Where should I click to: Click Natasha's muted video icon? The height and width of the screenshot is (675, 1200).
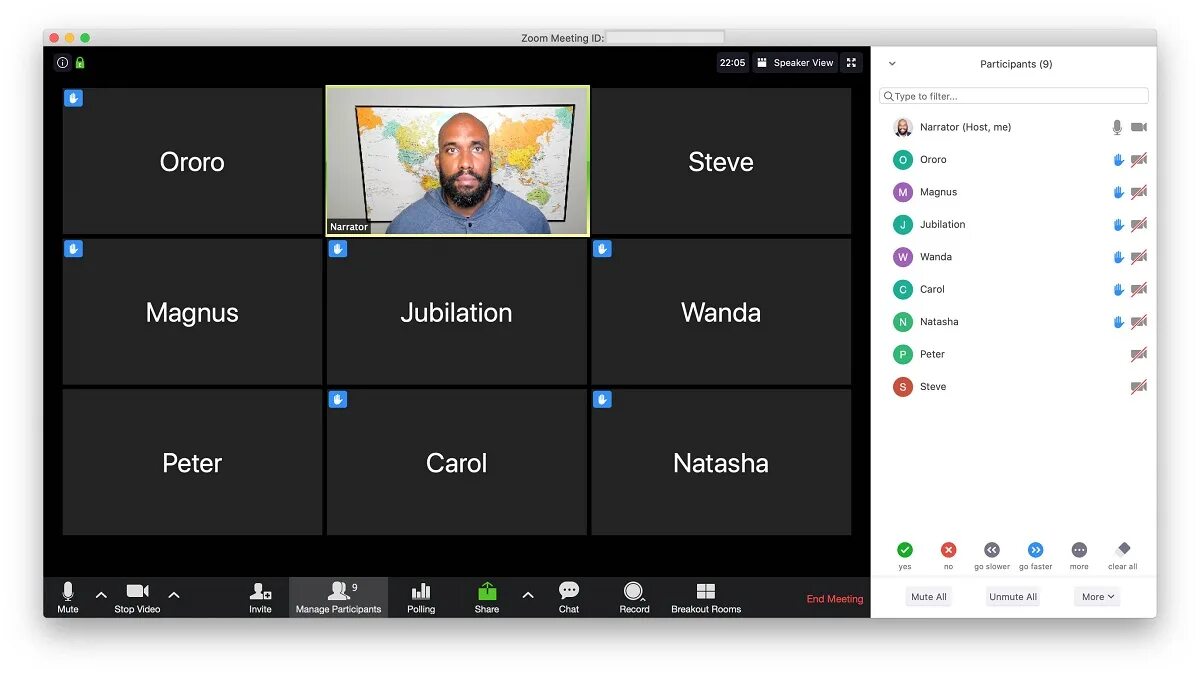tap(1139, 322)
